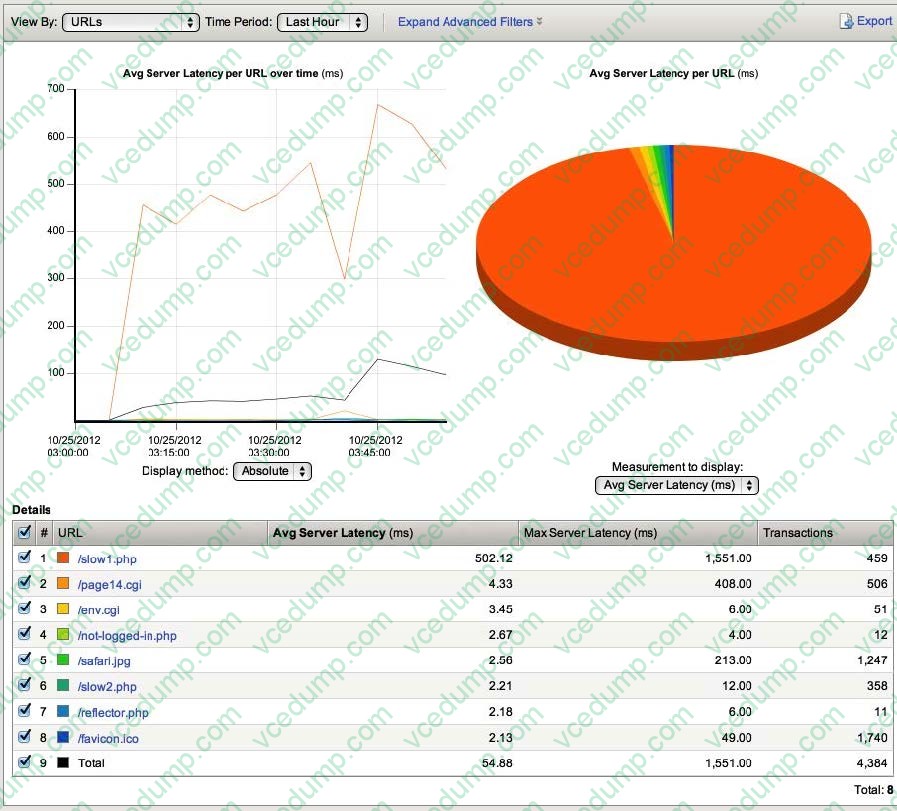Uncheck the /page14.cgi row checkbox
Viewport: 897px width, 811px height.
click(25, 583)
